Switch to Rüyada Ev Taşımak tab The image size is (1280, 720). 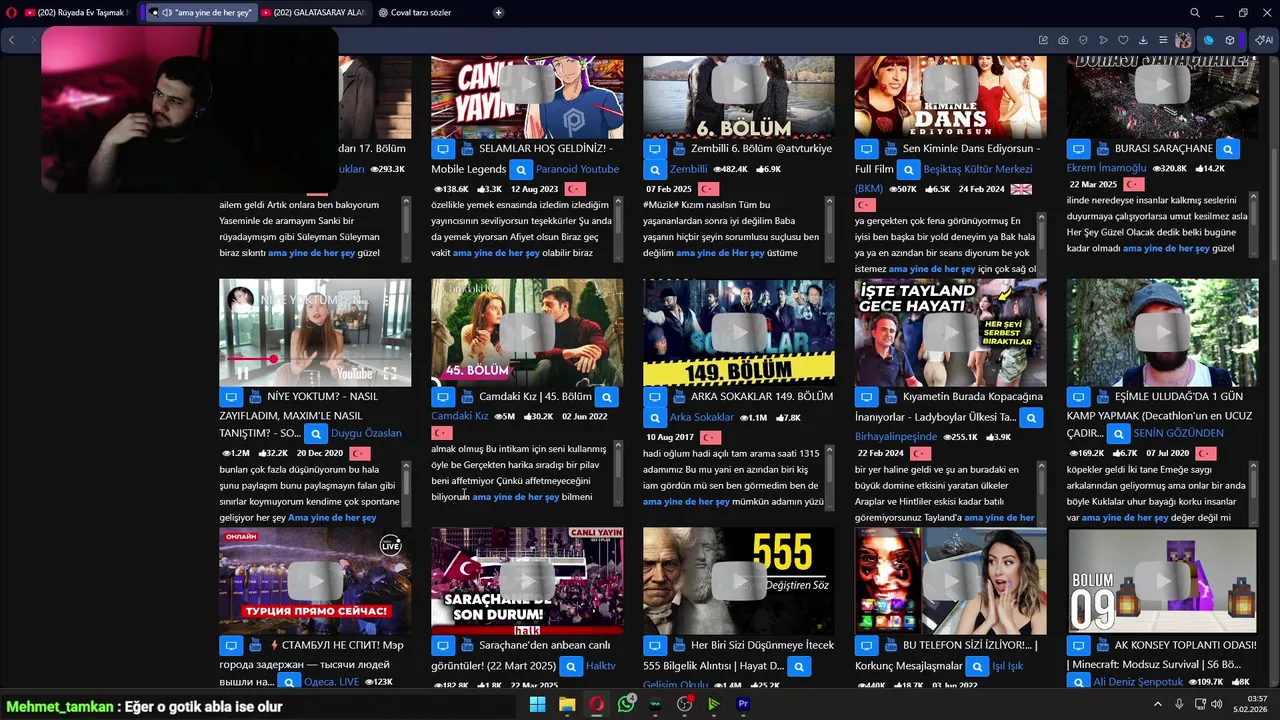pyautogui.click(x=77, y=13)
